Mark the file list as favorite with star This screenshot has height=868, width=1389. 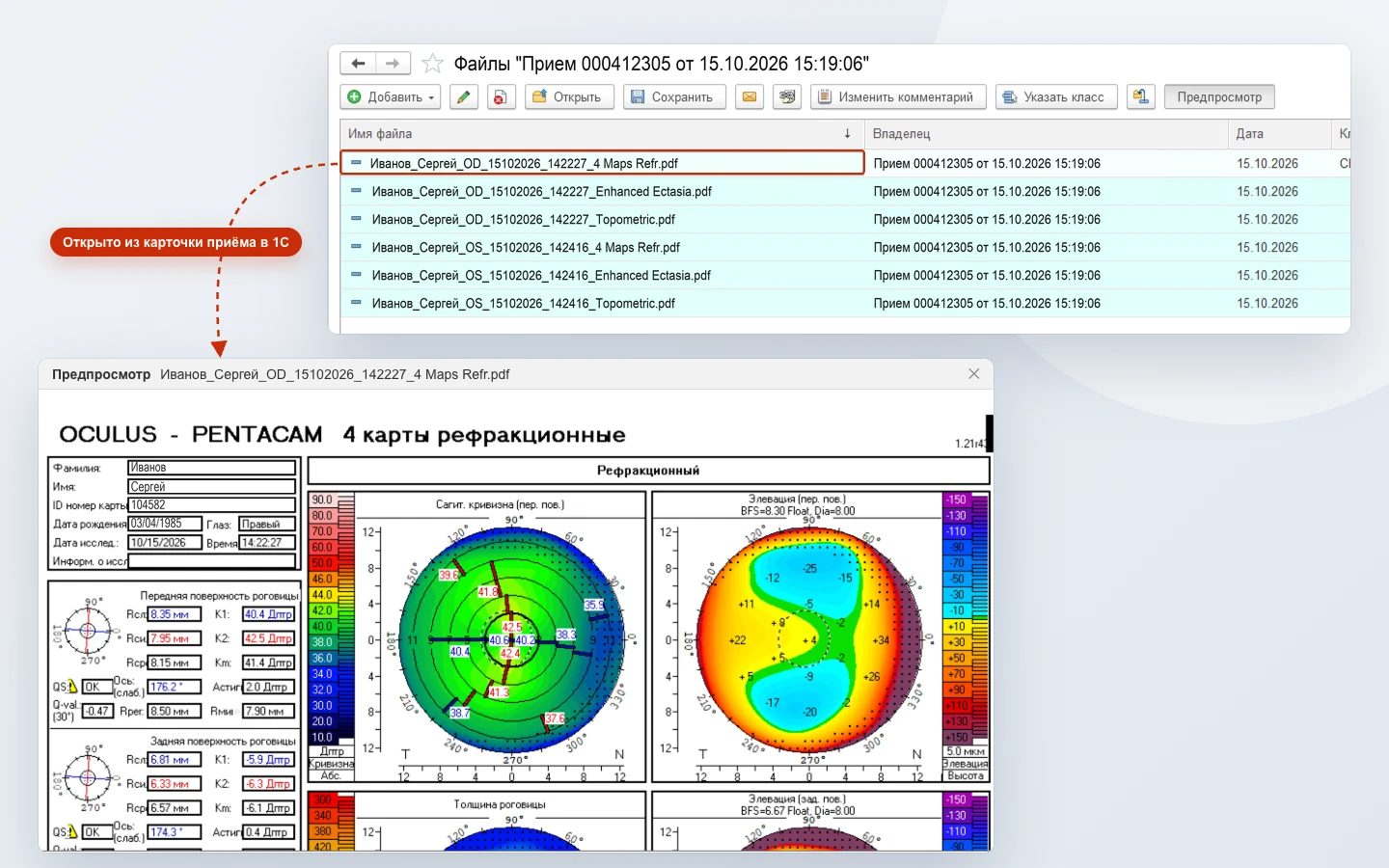tap(433, 64)
